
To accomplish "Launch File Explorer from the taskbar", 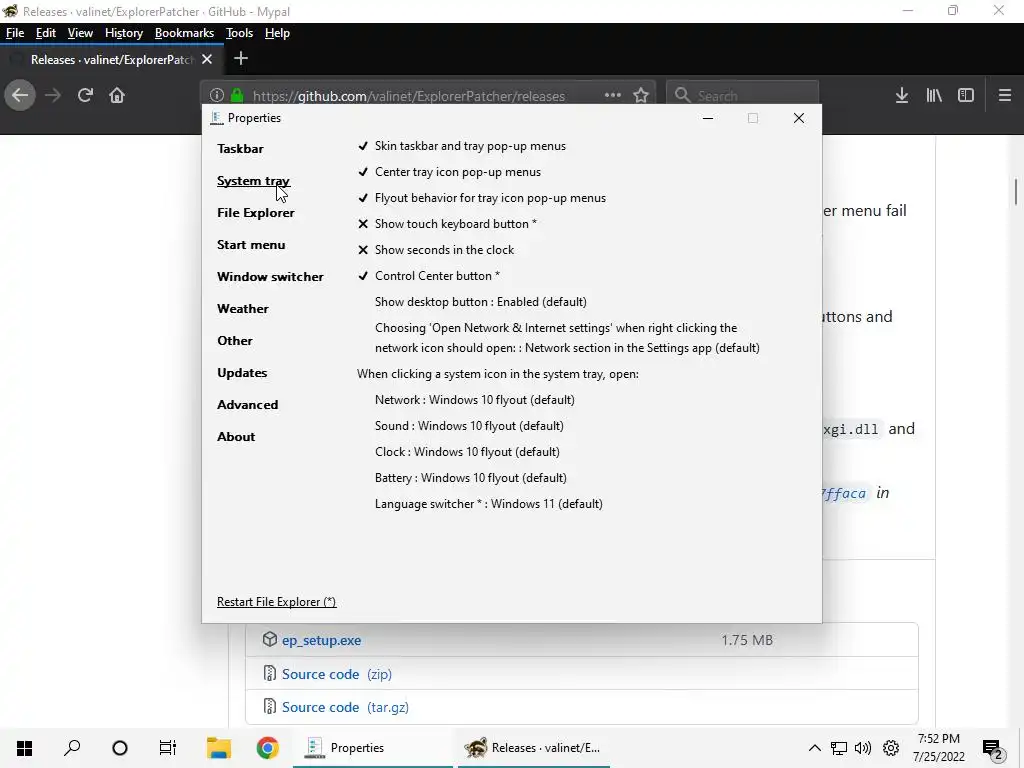I will click(x=219, y=748).
